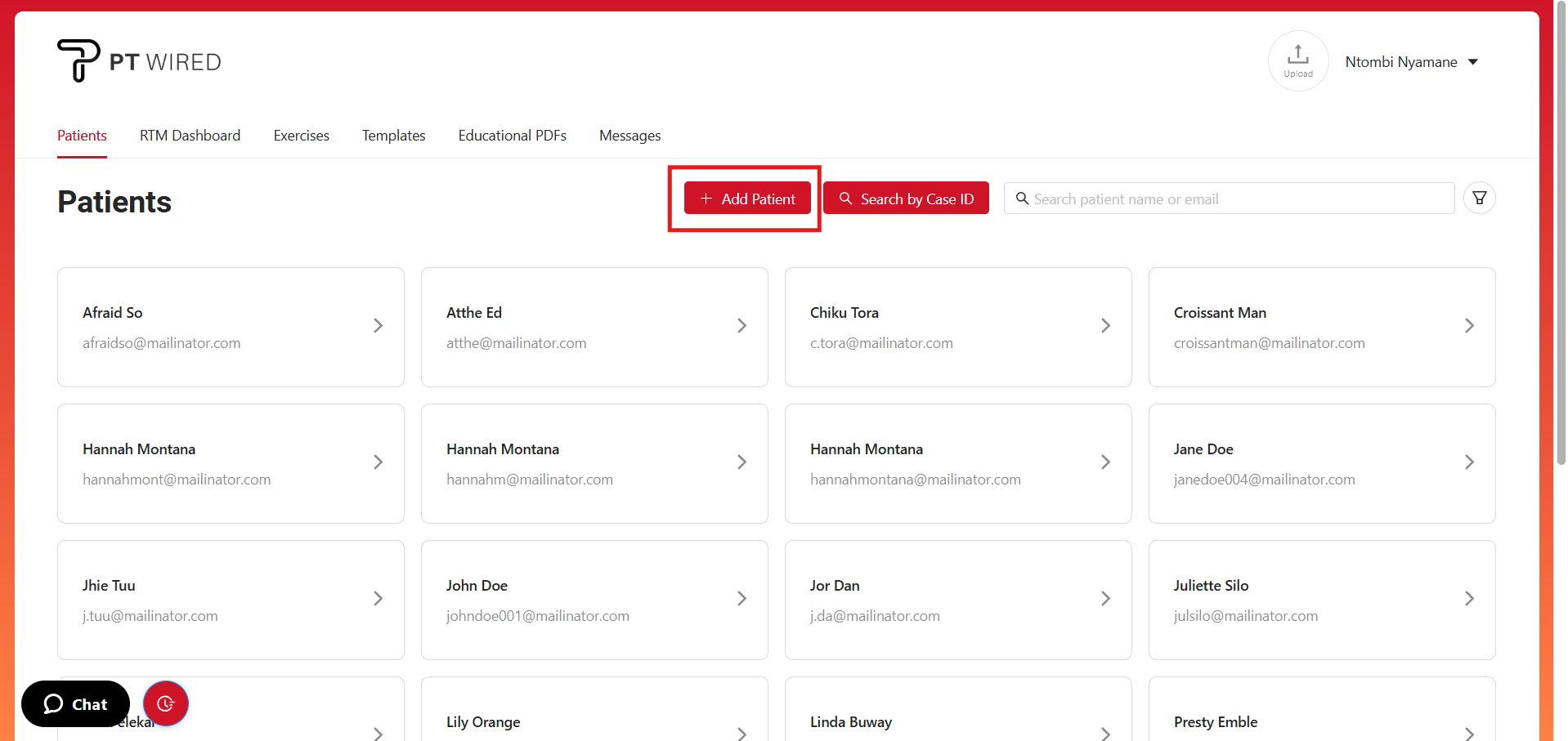Focus the patient name or email search field
Image resolution: width=1568 pixels, height=741 pixels.
(1230, 199)
